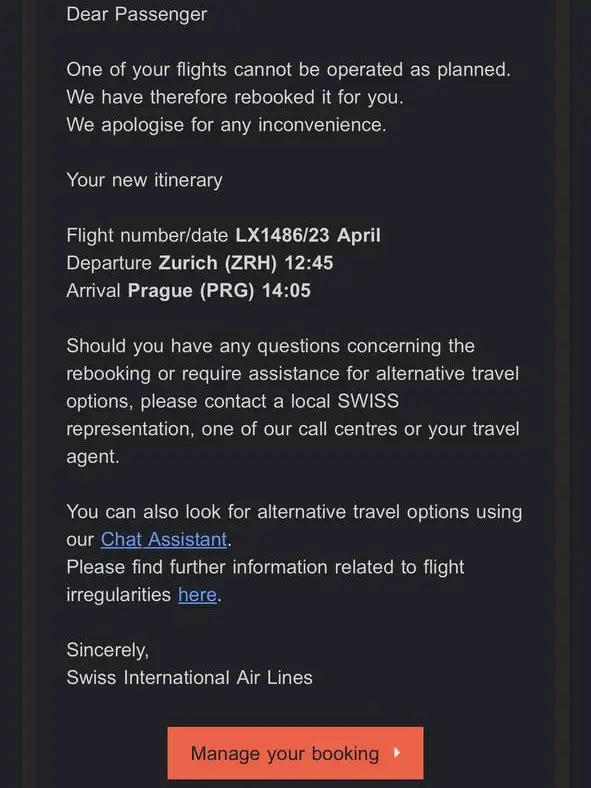Click the 'We apologise for any inconvenience' line
This screenshot has width=591, height=788.
(x=227, y=125)
